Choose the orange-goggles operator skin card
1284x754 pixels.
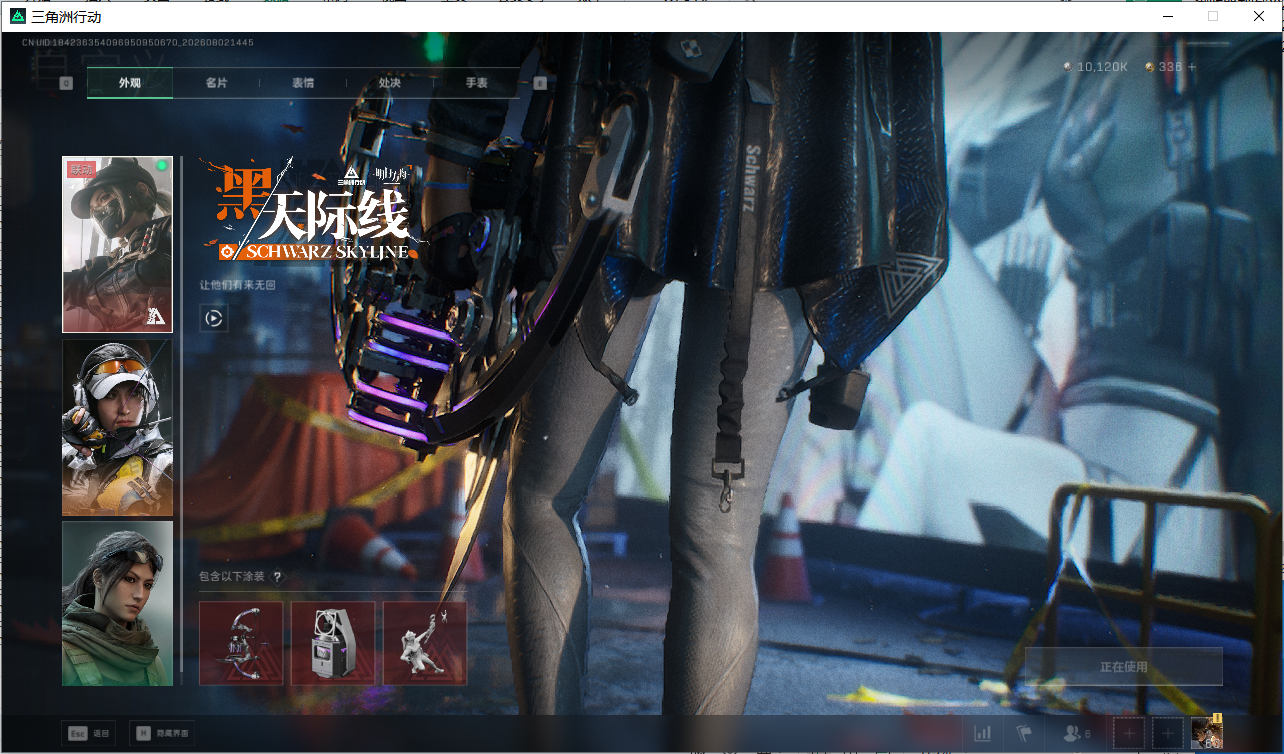pyautogui.click(x=117, y=428)
